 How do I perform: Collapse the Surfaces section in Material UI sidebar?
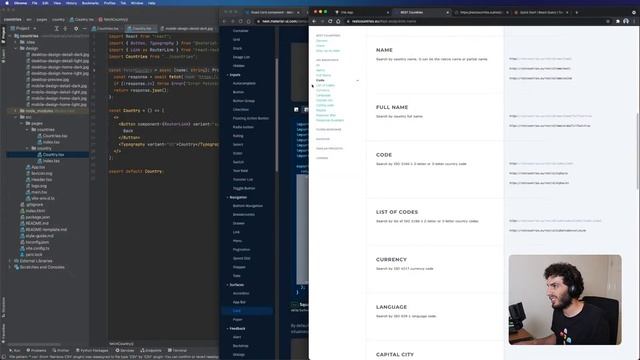click(x=236, y=284)
